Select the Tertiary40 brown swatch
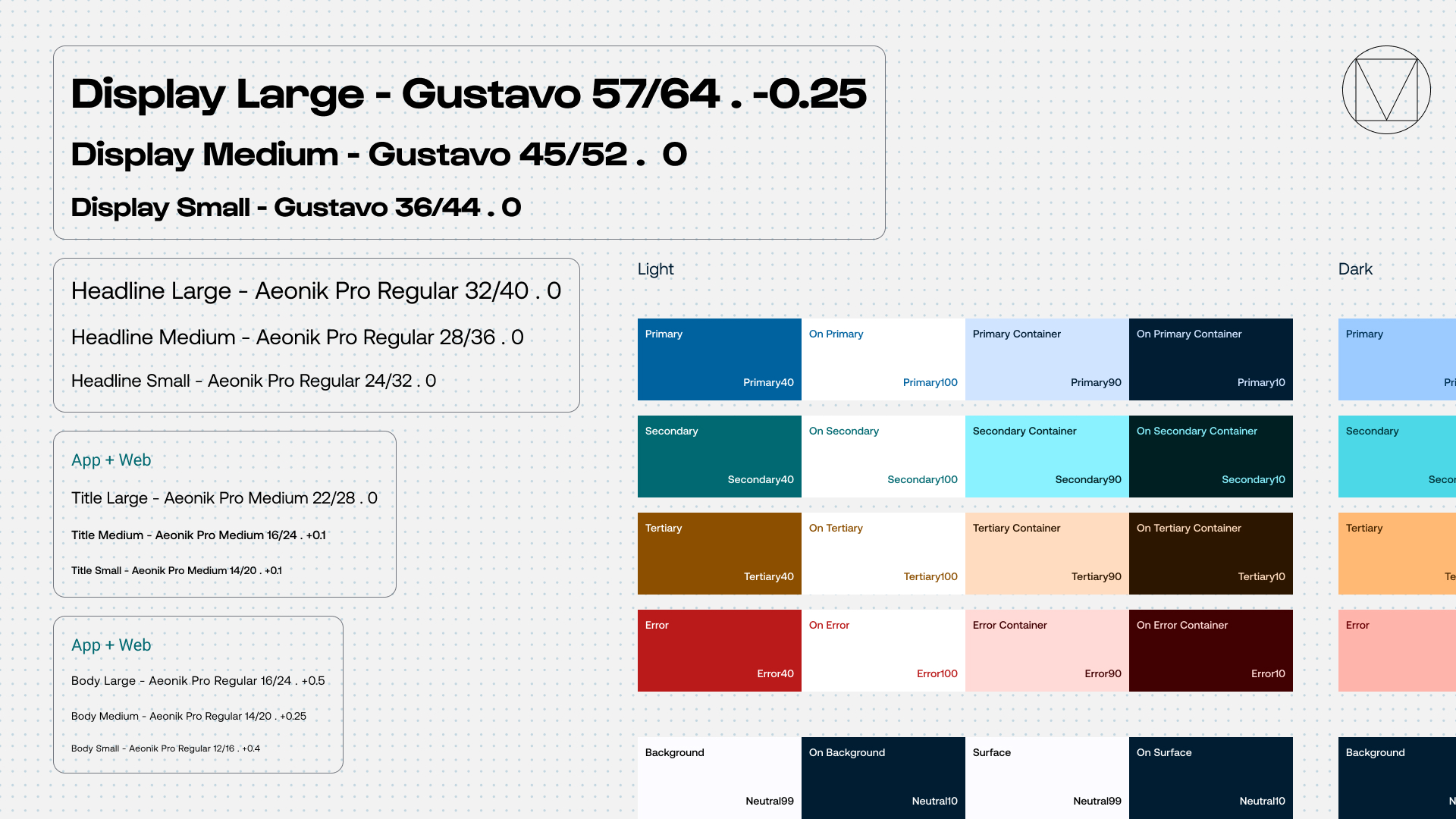The height and width of the screenshot is (819, 1456). tap(719, 553)
